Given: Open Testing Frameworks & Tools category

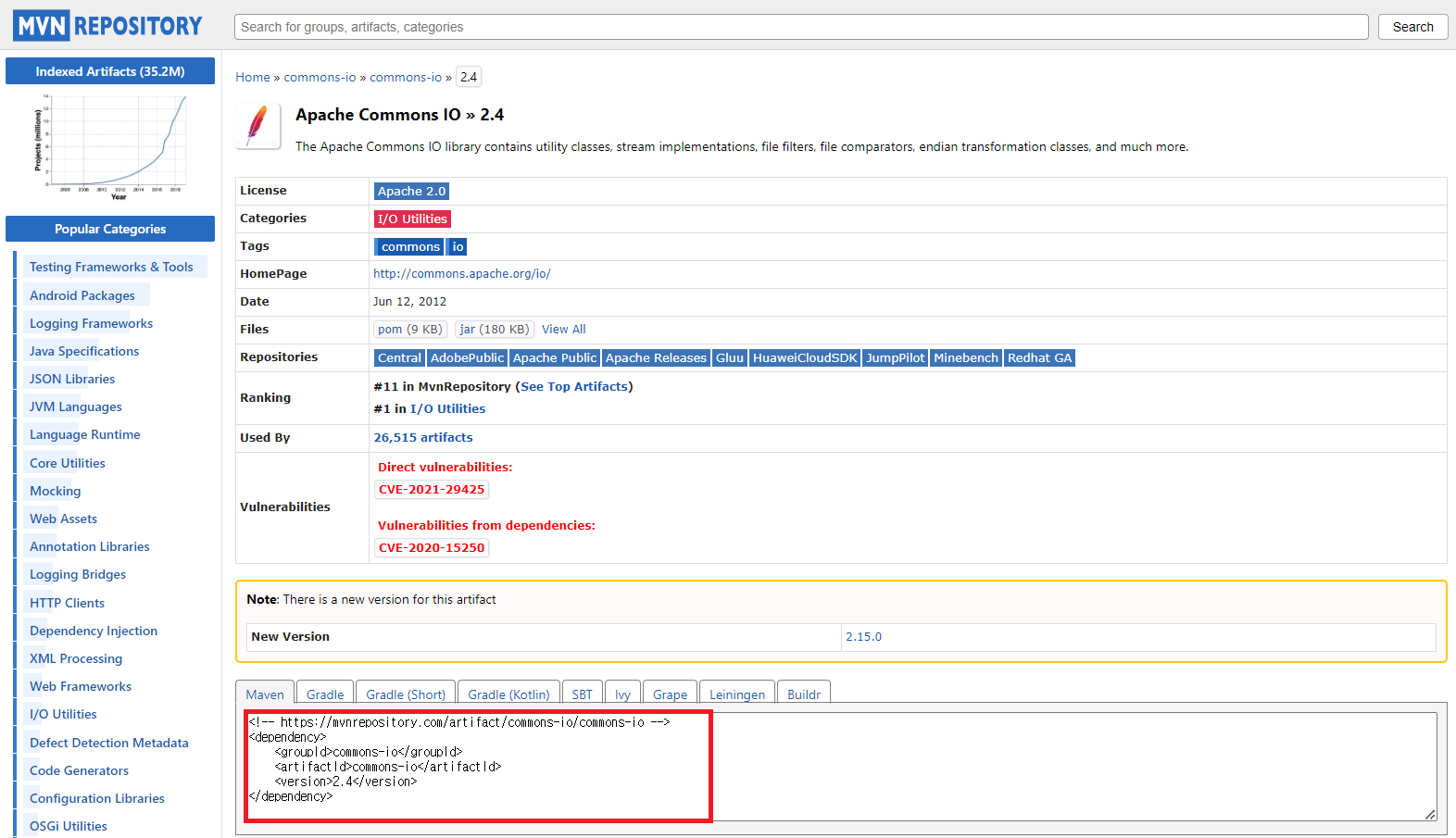Looking at the screenshot, I should coord(111,267).
